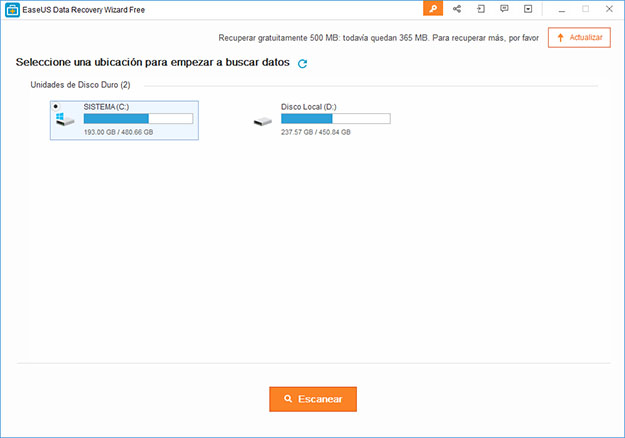The width and height of the screenshot is (625, 438).
Task: Open the title bar dropdown menu icon
Action: click(528, 9)
